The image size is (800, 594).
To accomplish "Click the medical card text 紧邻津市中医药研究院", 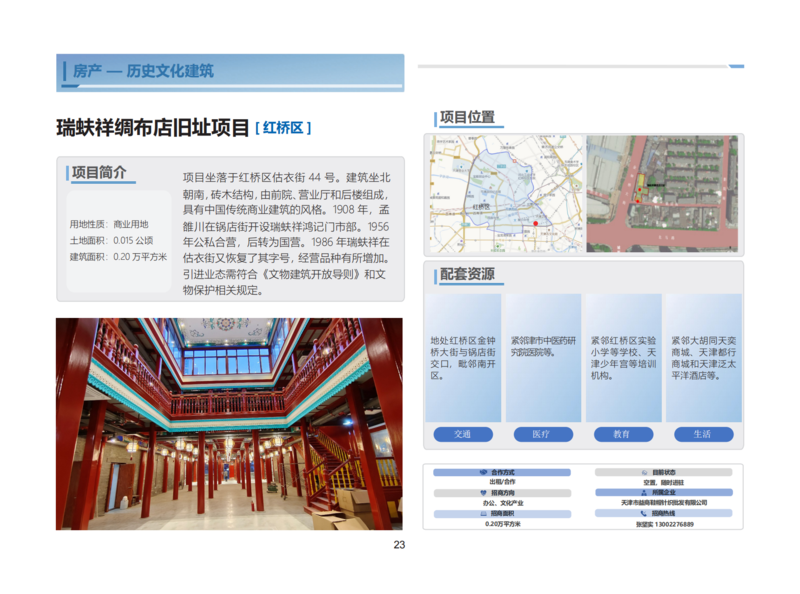I will (x=543, y=346).
